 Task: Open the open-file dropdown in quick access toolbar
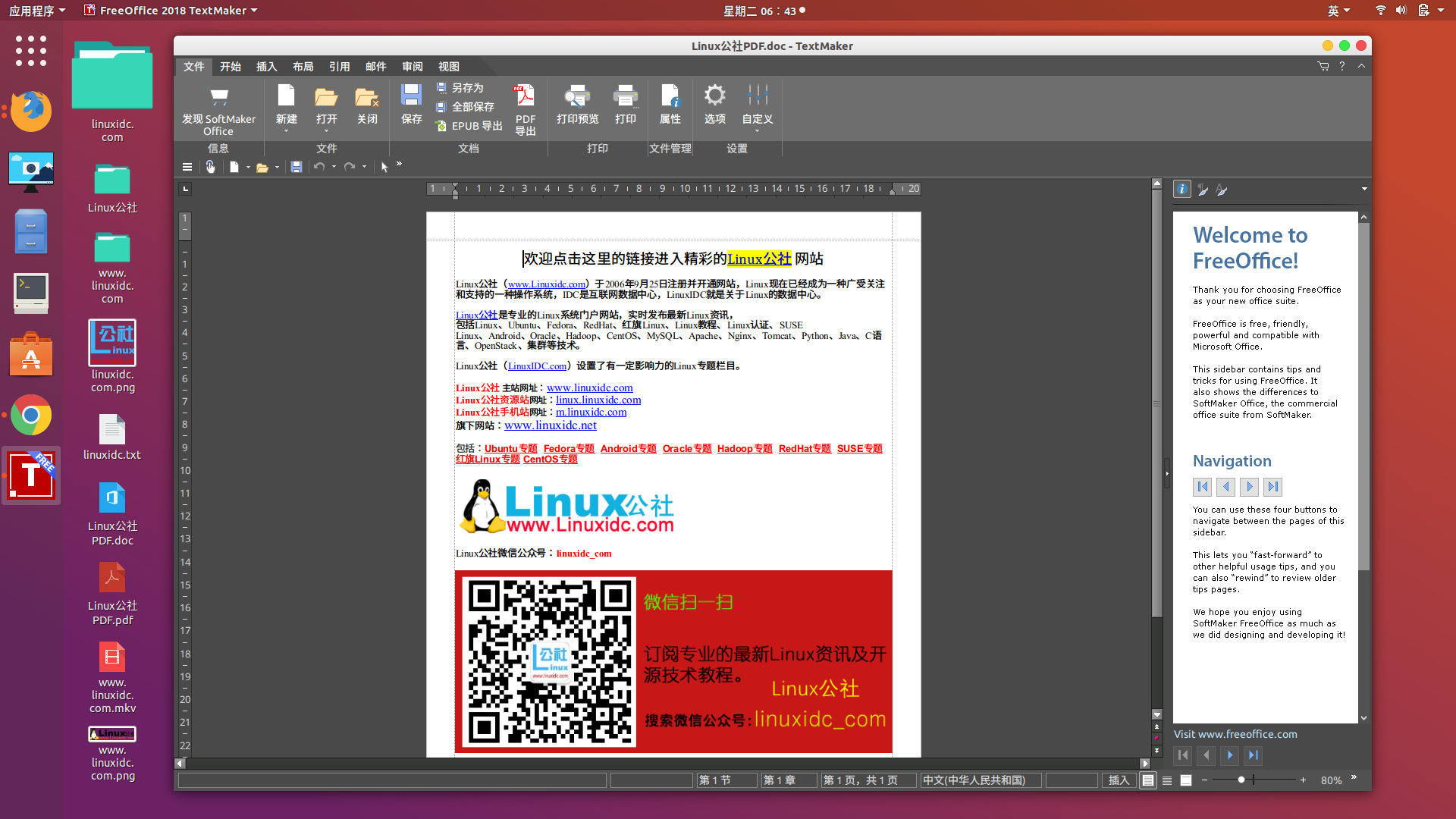pyautogui.click(x=277, y=167)
